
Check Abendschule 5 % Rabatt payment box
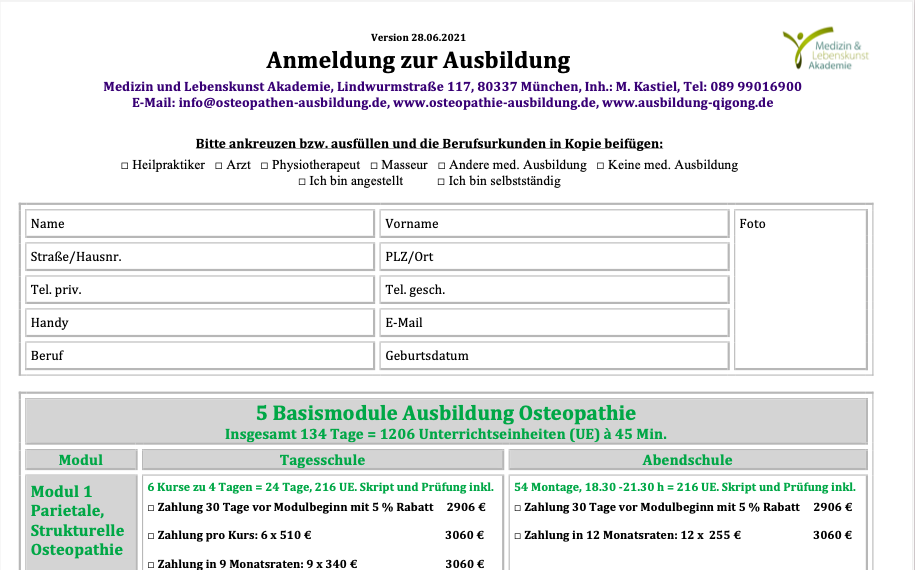point(518,508)
